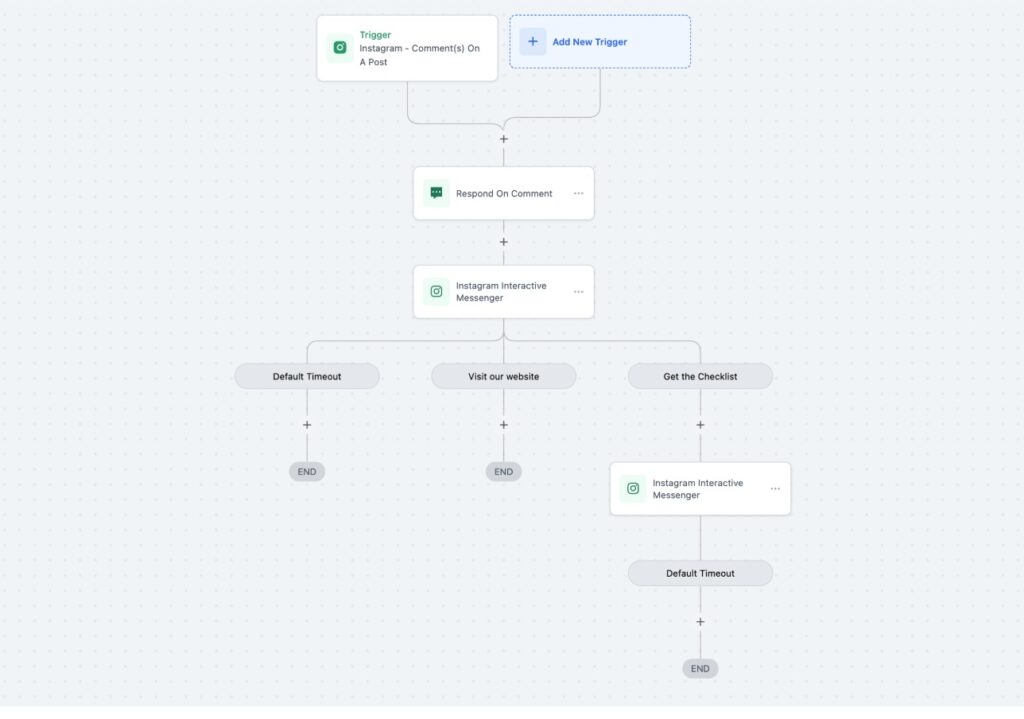The height and width of the screenshot is (719, 1024).
Task: Open options for the lower Instagram Interactive Messenger
Action: pos(775,489)
